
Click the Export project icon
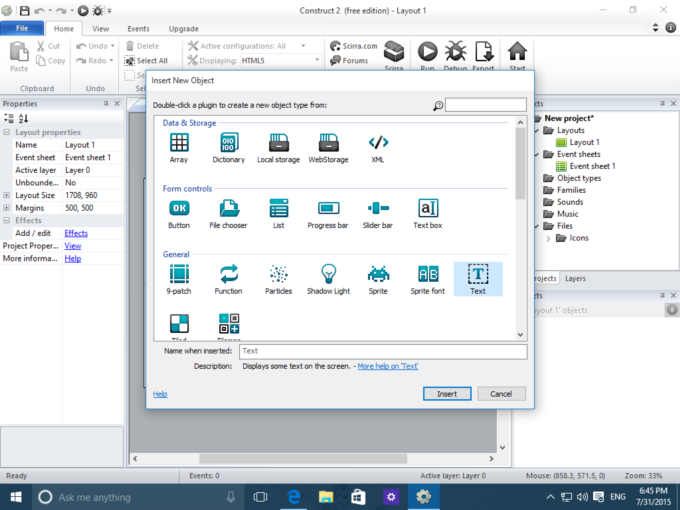(484, 52)
